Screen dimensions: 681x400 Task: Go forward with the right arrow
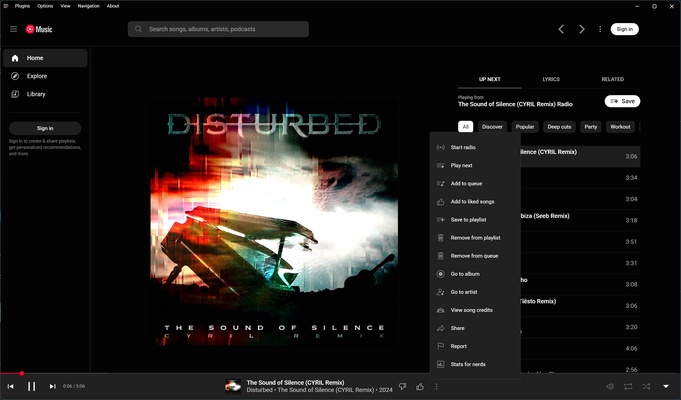click(x=582, y=29)
